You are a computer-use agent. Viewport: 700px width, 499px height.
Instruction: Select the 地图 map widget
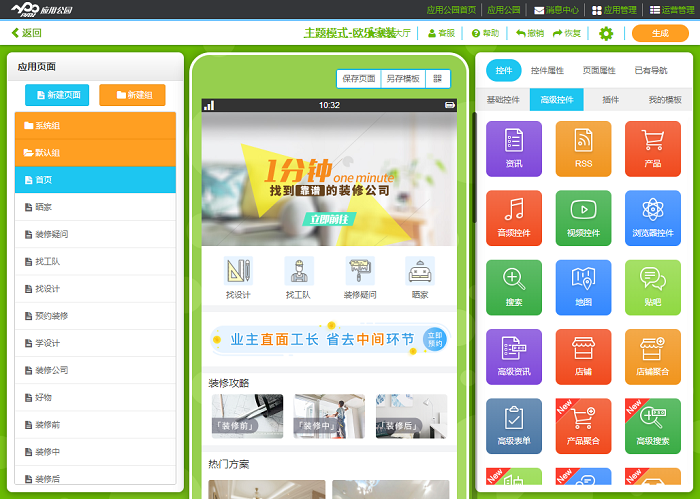coord(583,287)
